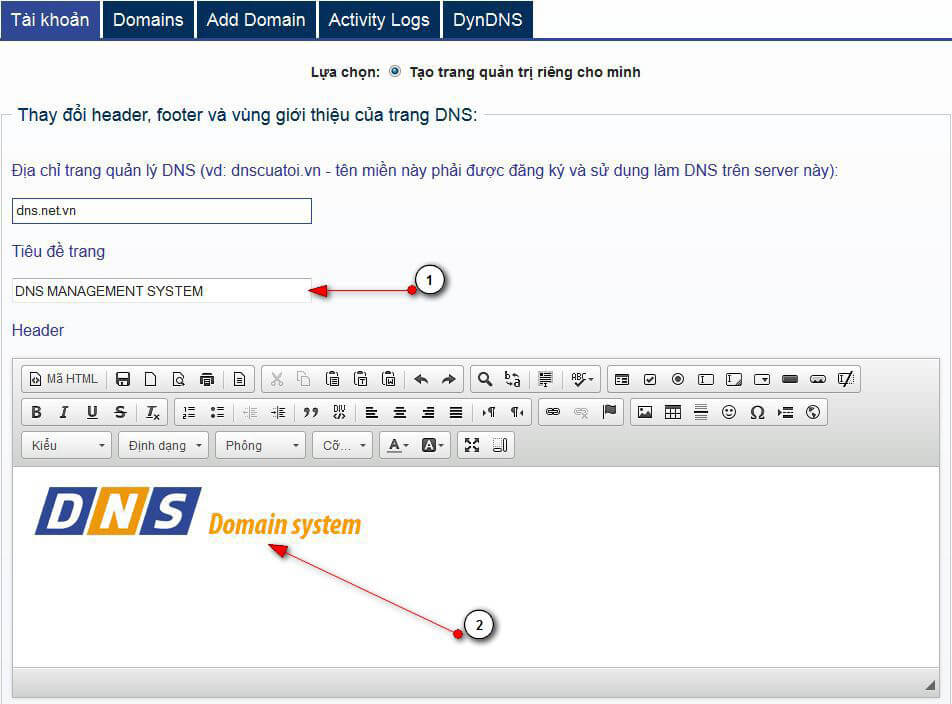Image resolution: width=952 pixels, height=704 pixels.
Task: Toggle bulleted list
Action: [217, 413]
